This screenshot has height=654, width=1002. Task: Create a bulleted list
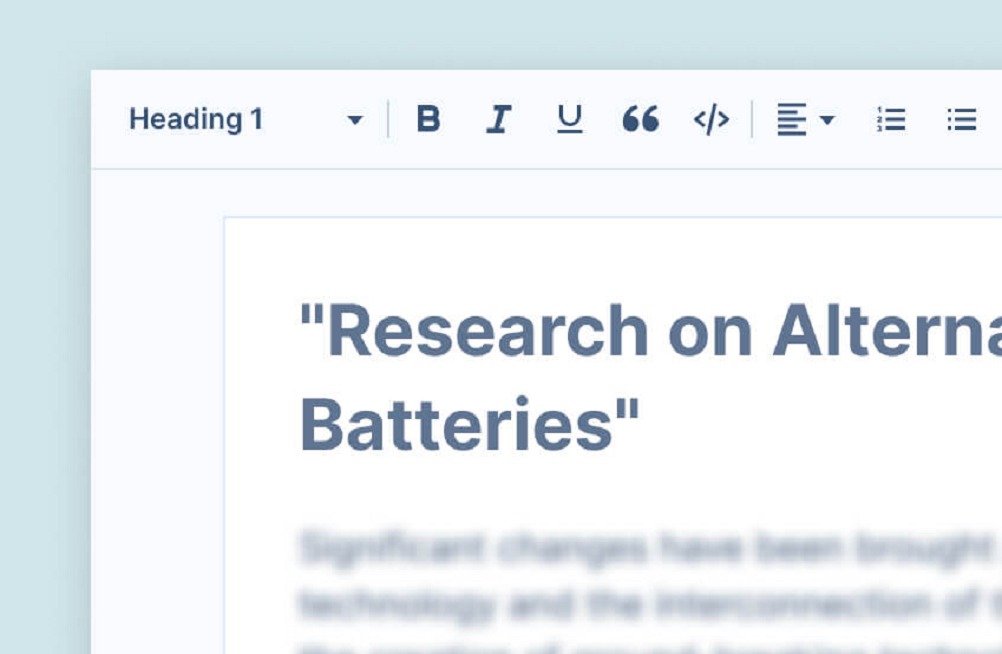tap(961, 119)
